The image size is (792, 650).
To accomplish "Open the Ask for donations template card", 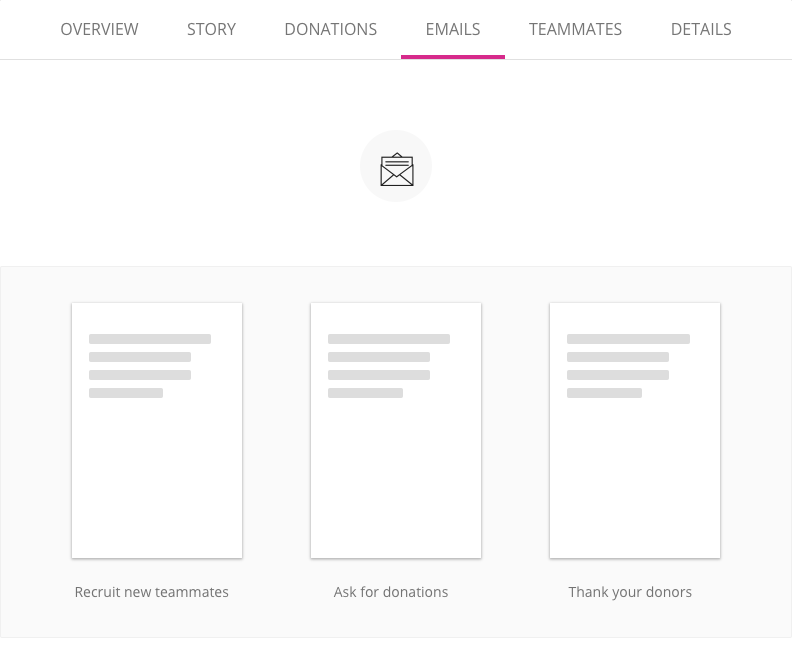I will pos(396,430).
